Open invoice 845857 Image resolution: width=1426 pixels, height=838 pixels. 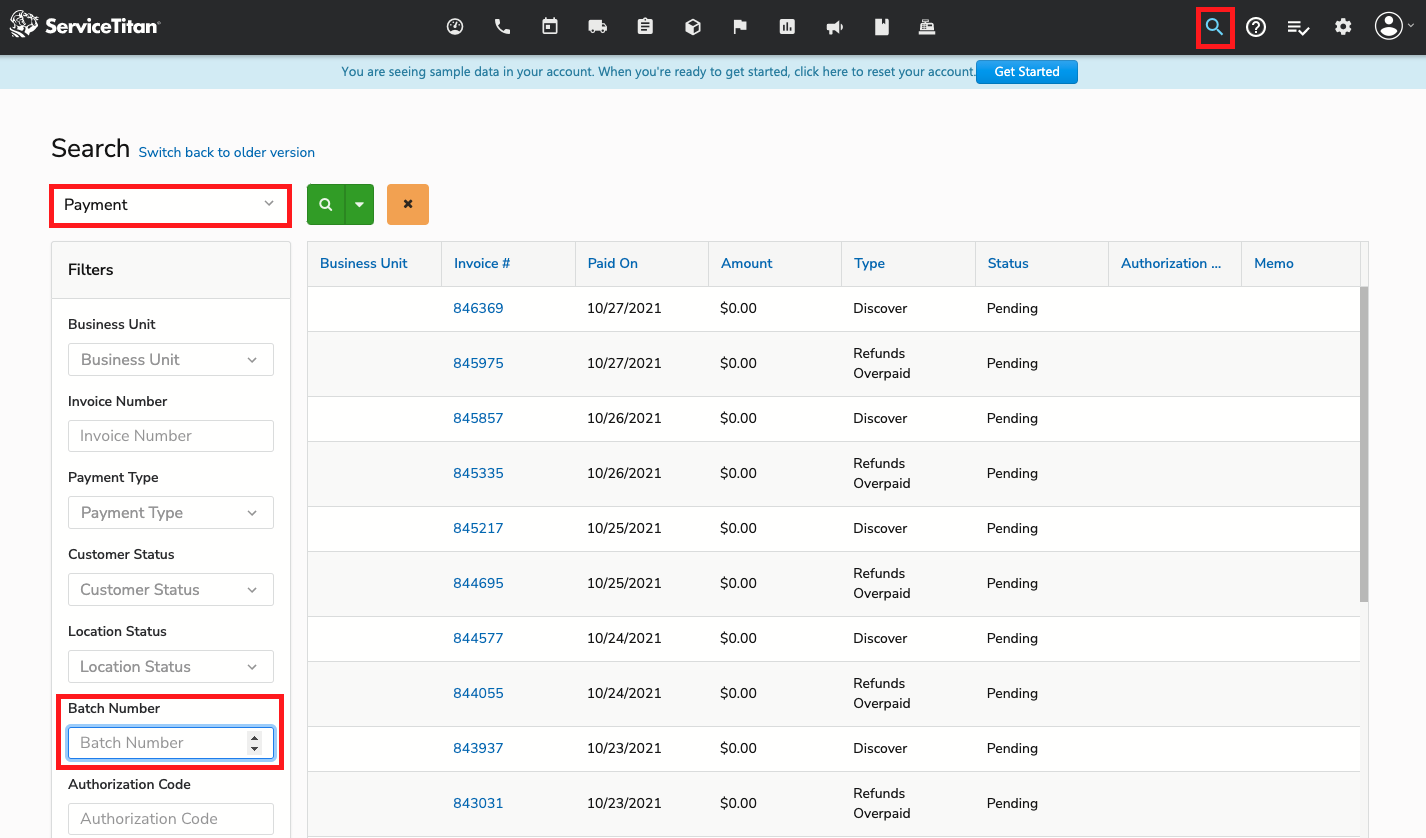478,419
